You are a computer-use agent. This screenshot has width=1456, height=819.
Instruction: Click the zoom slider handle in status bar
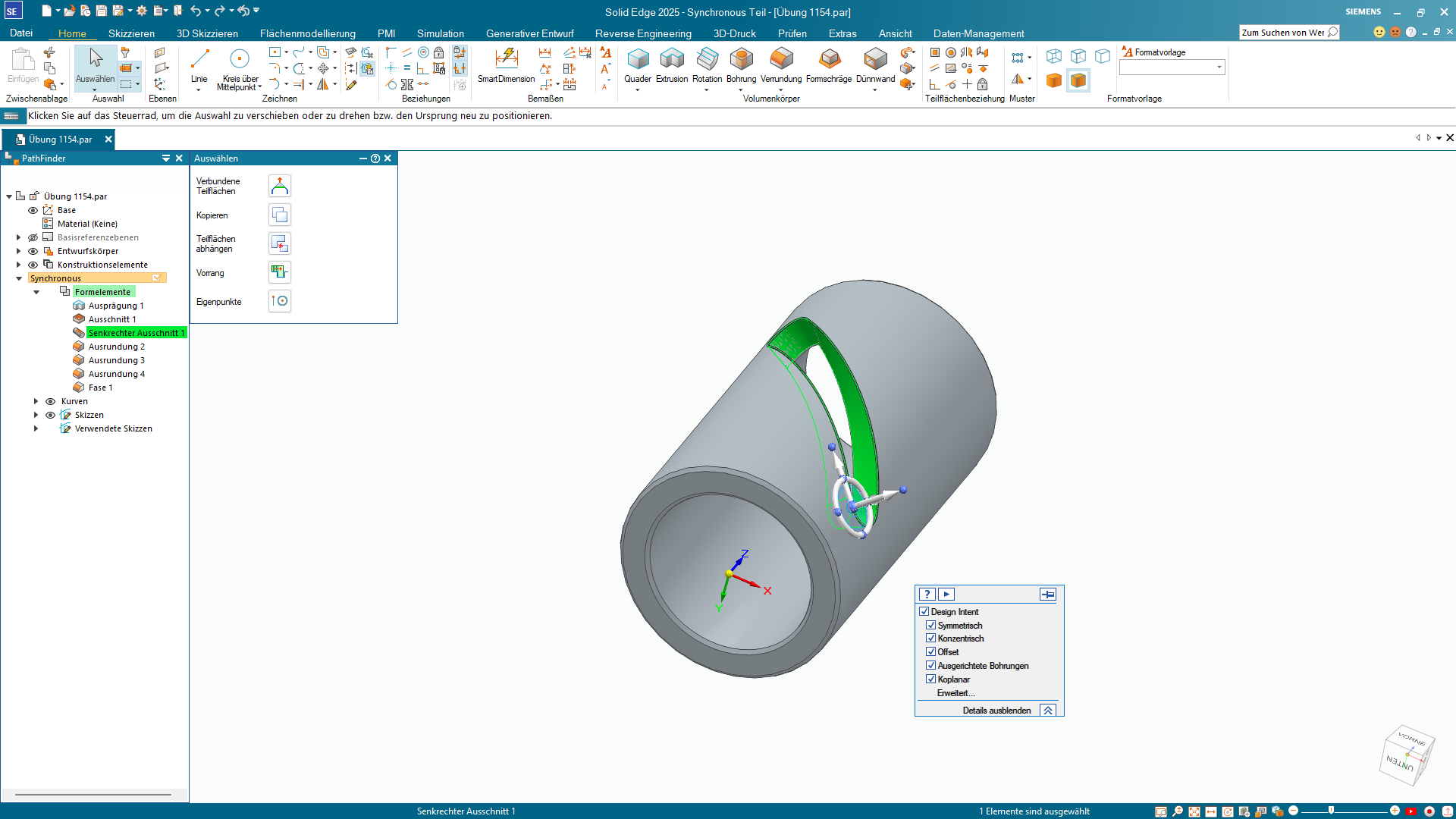click(x=1331, y=811)
